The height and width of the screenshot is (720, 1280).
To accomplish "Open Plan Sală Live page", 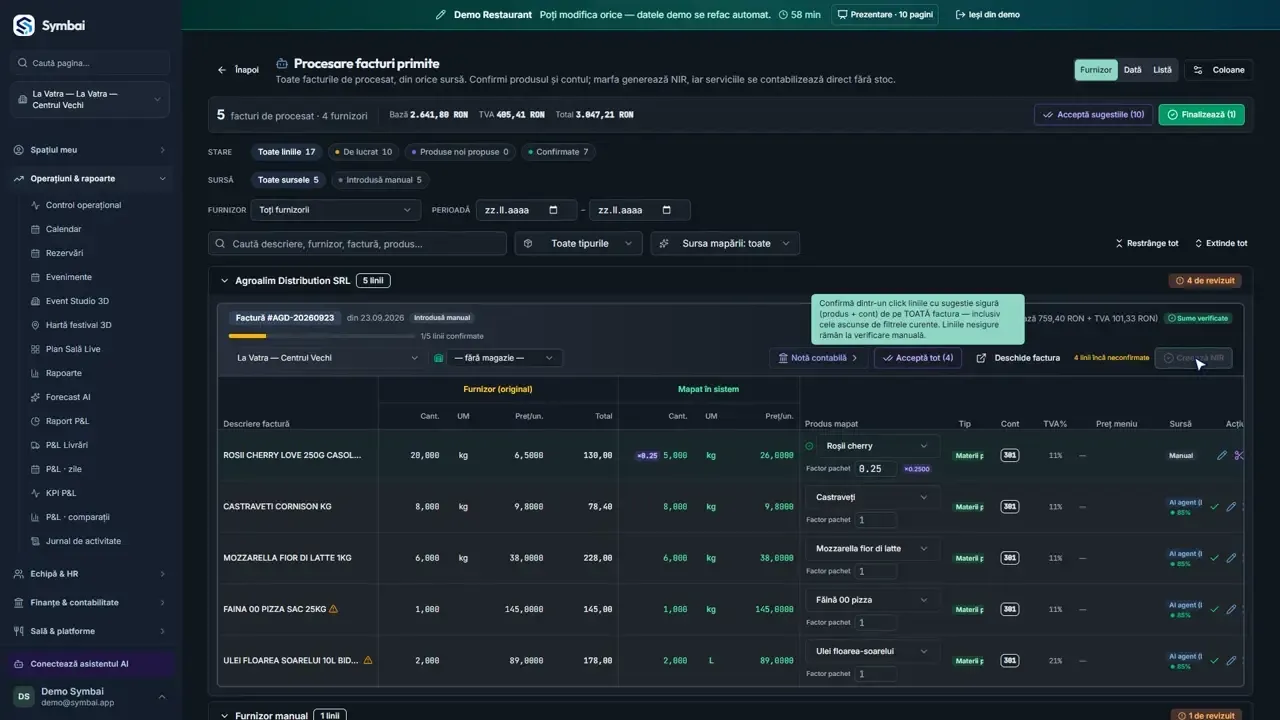I will click(73, 349).
